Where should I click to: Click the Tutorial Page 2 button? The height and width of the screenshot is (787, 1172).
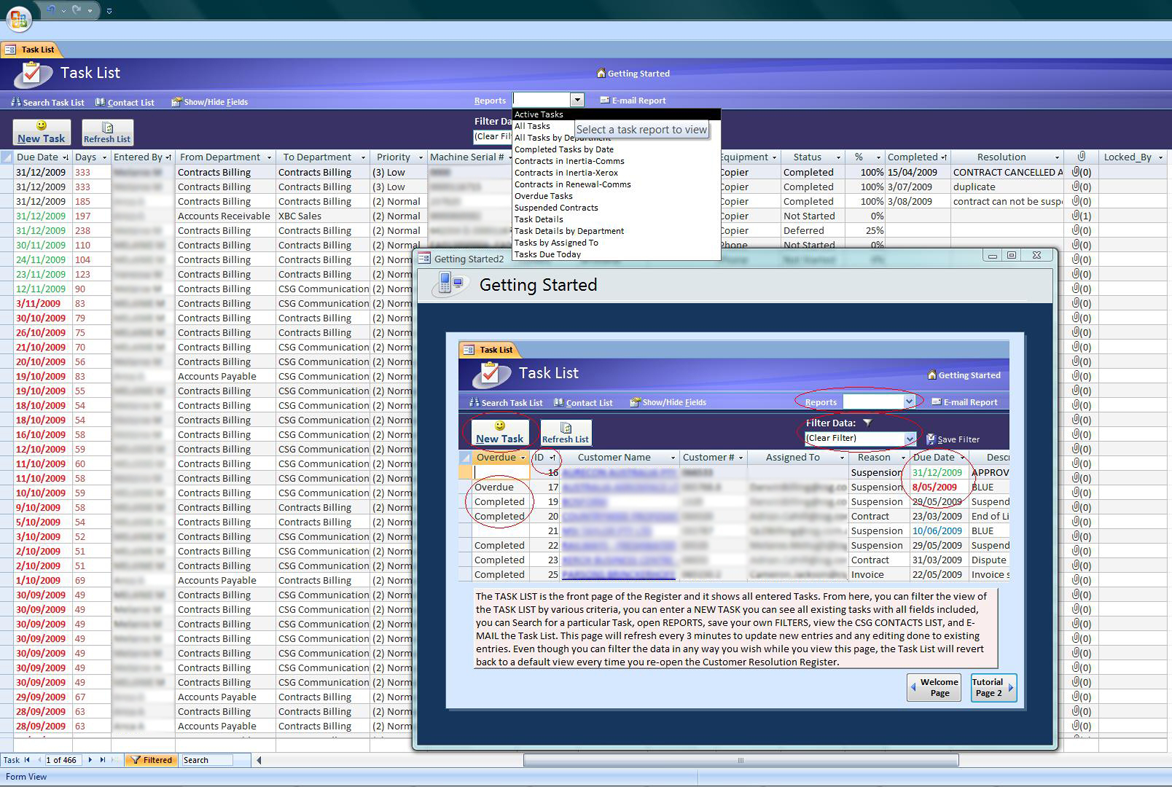tap(992, 688)
